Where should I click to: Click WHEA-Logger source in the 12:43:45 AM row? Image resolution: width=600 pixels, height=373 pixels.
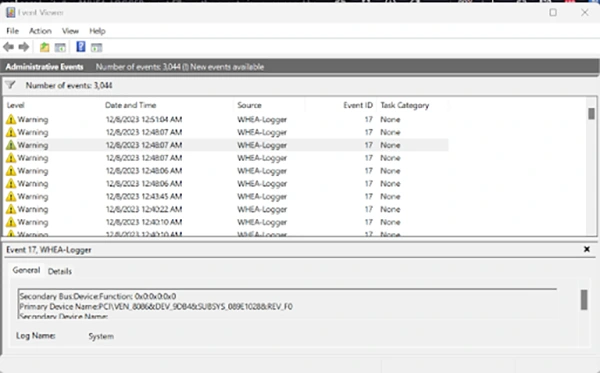coord(262,196)
